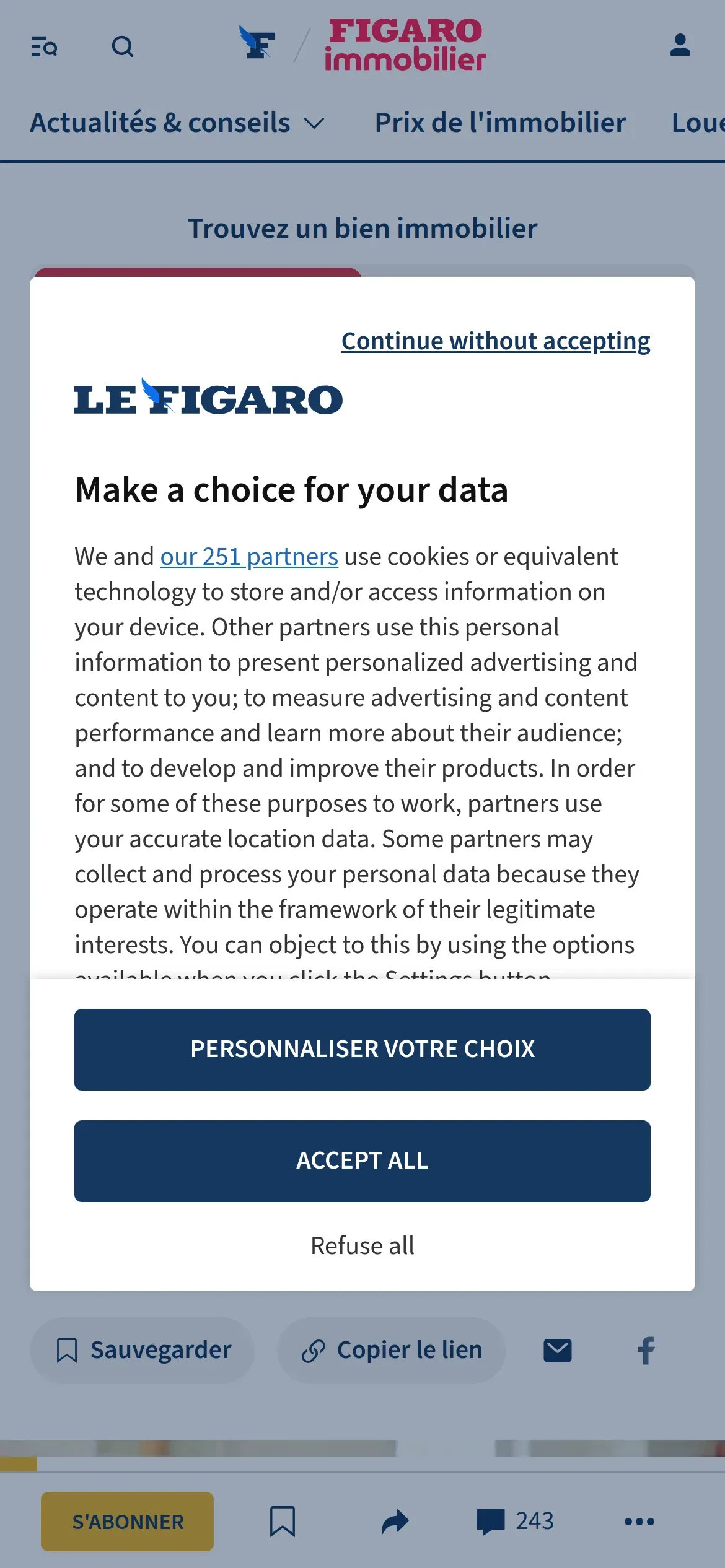Bookmark the article in the bottom bar

pos(282,1522)
